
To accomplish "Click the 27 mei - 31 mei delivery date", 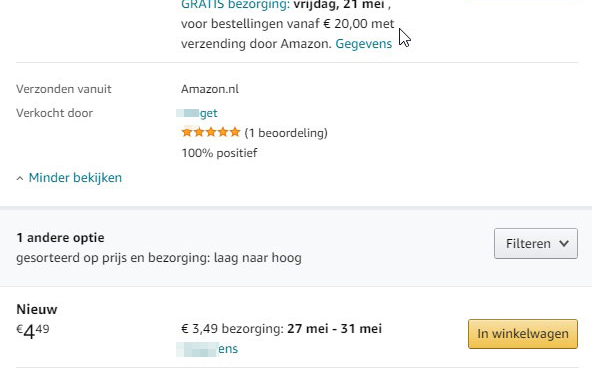I will point(335,329).
